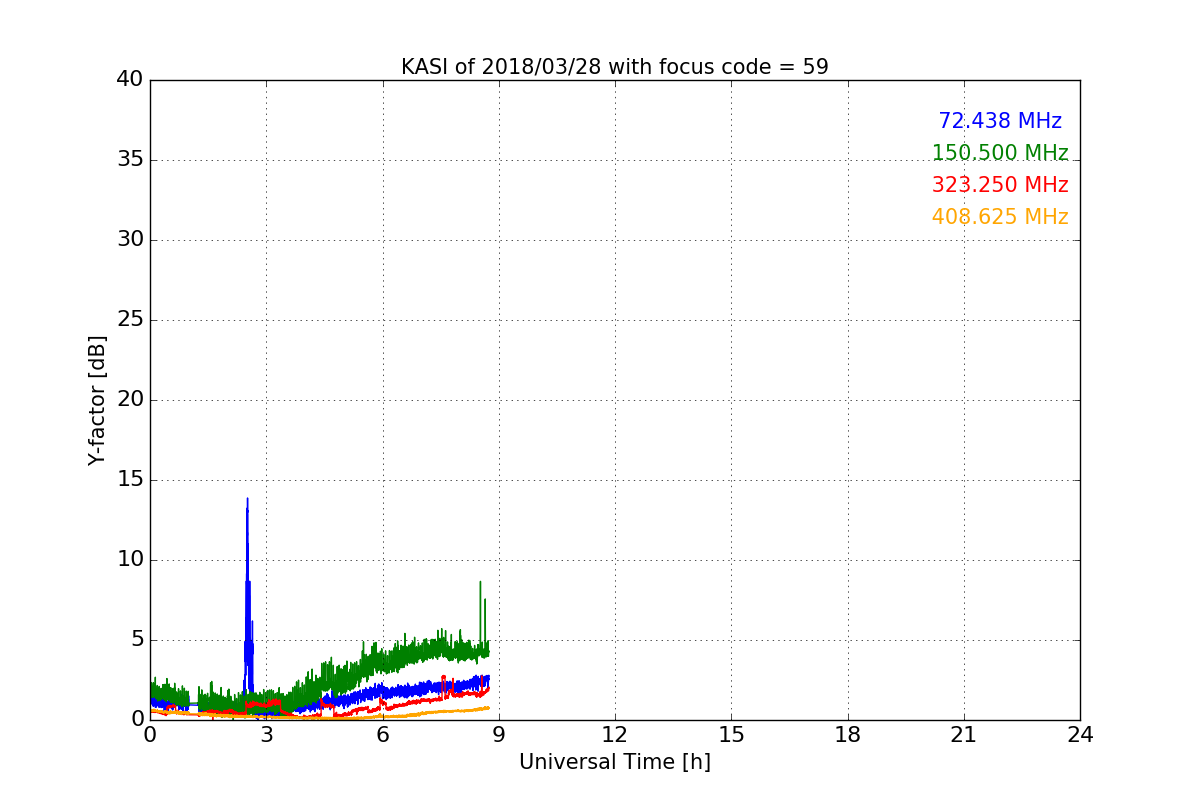
Task: Click the x-axis tick label 6
Action: point(382,735)
